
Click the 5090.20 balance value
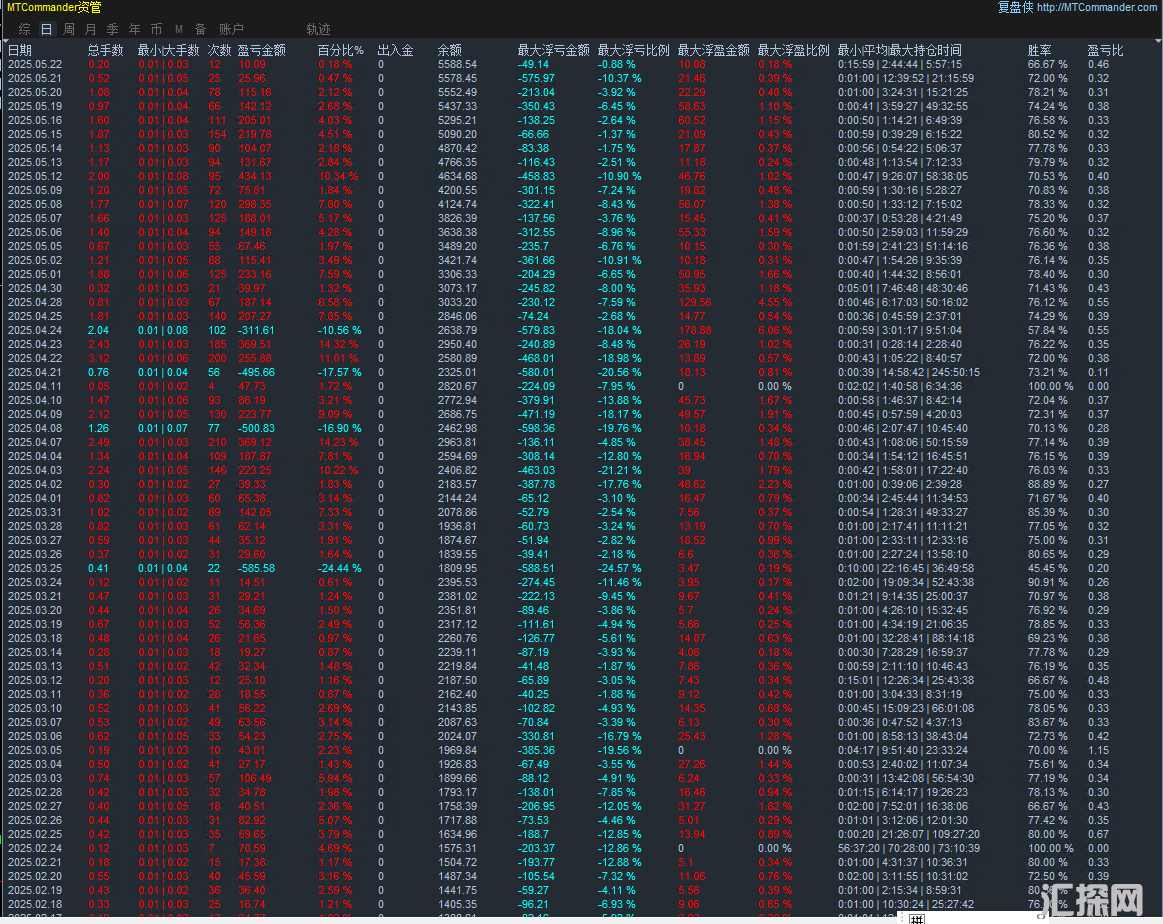tap(457, 134)
